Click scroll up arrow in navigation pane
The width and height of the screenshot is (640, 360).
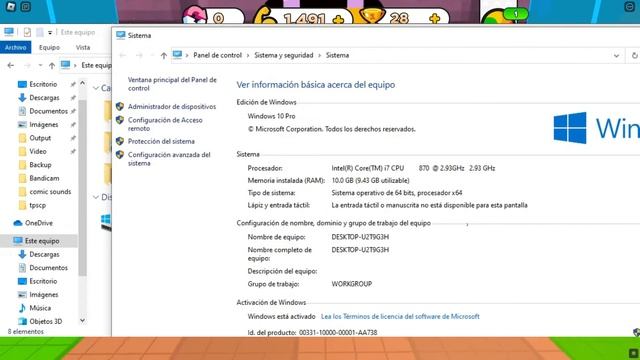click(x=82, y=83)
